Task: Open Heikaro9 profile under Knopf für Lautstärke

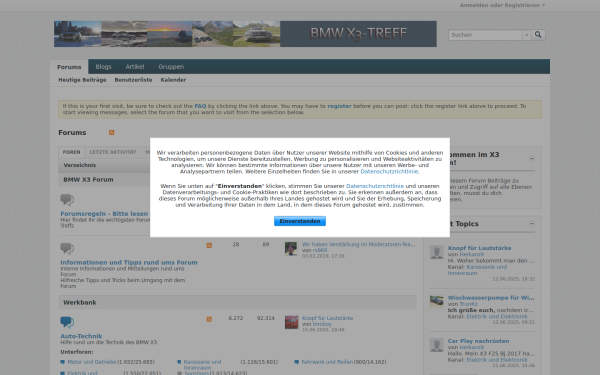Action: point(471,254)
